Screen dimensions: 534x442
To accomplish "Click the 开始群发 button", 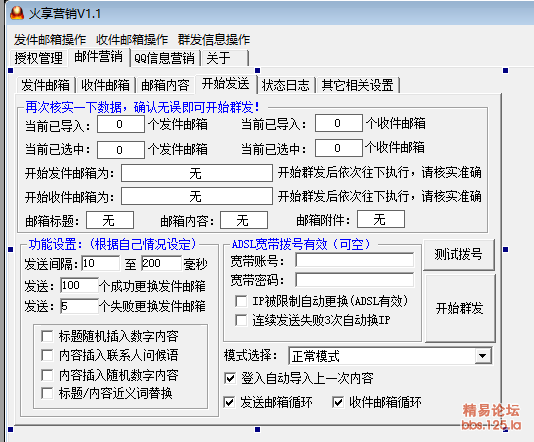I will pos(459,308).
